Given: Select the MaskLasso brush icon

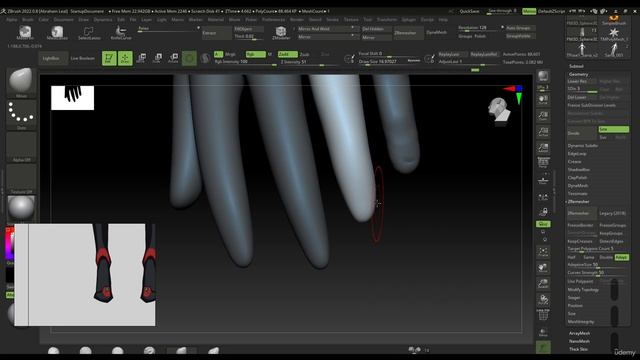Looking at the screenshot, I should click(57, 32).
